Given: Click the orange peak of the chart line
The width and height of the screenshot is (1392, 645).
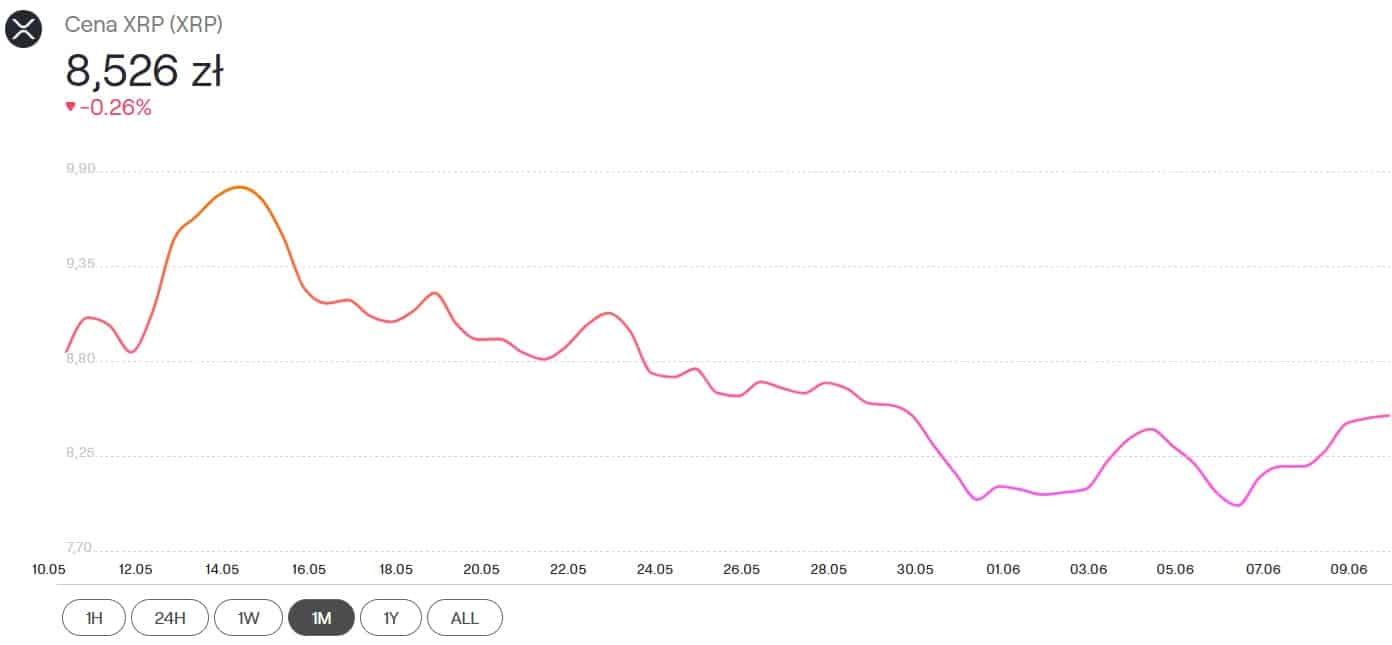Looking at the screenshot, I should point(239,187).
